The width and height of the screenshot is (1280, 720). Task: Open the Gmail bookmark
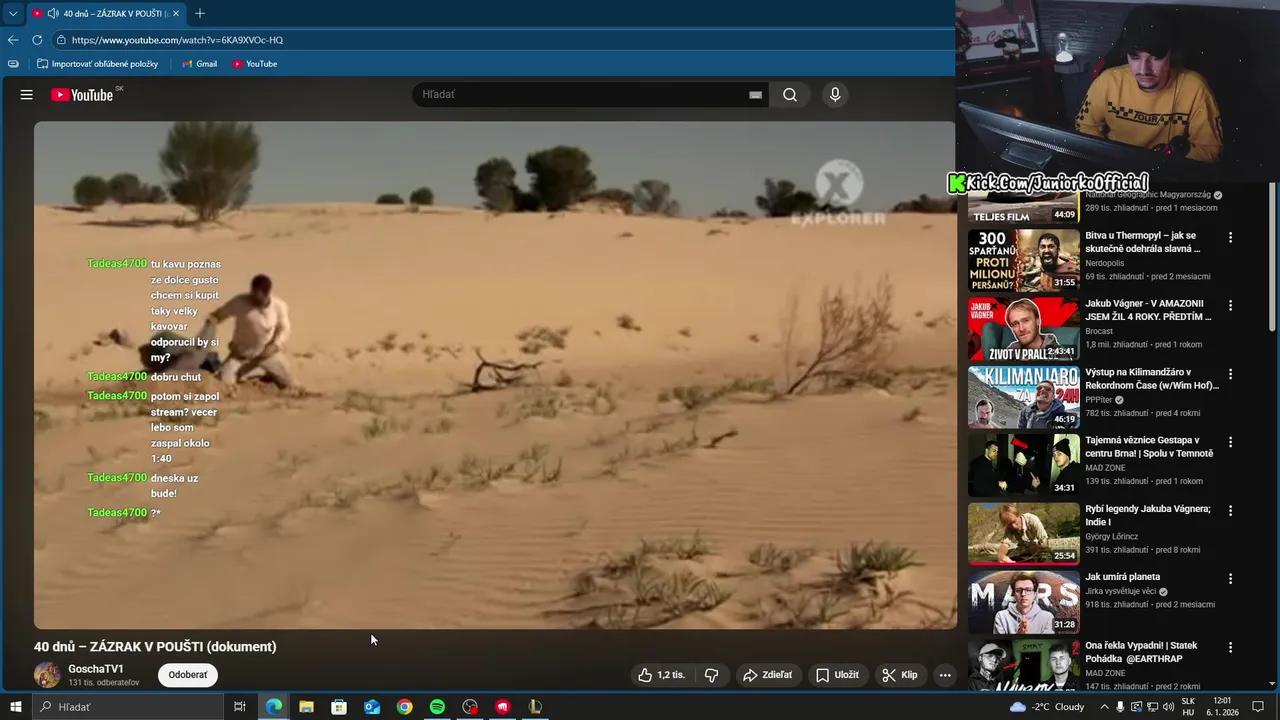[200, 64]
